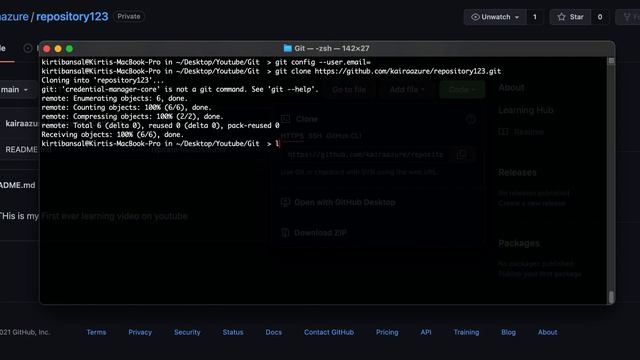Click the git clone command line text
Screen dimensions: 640x360
[x=388, y=71]
